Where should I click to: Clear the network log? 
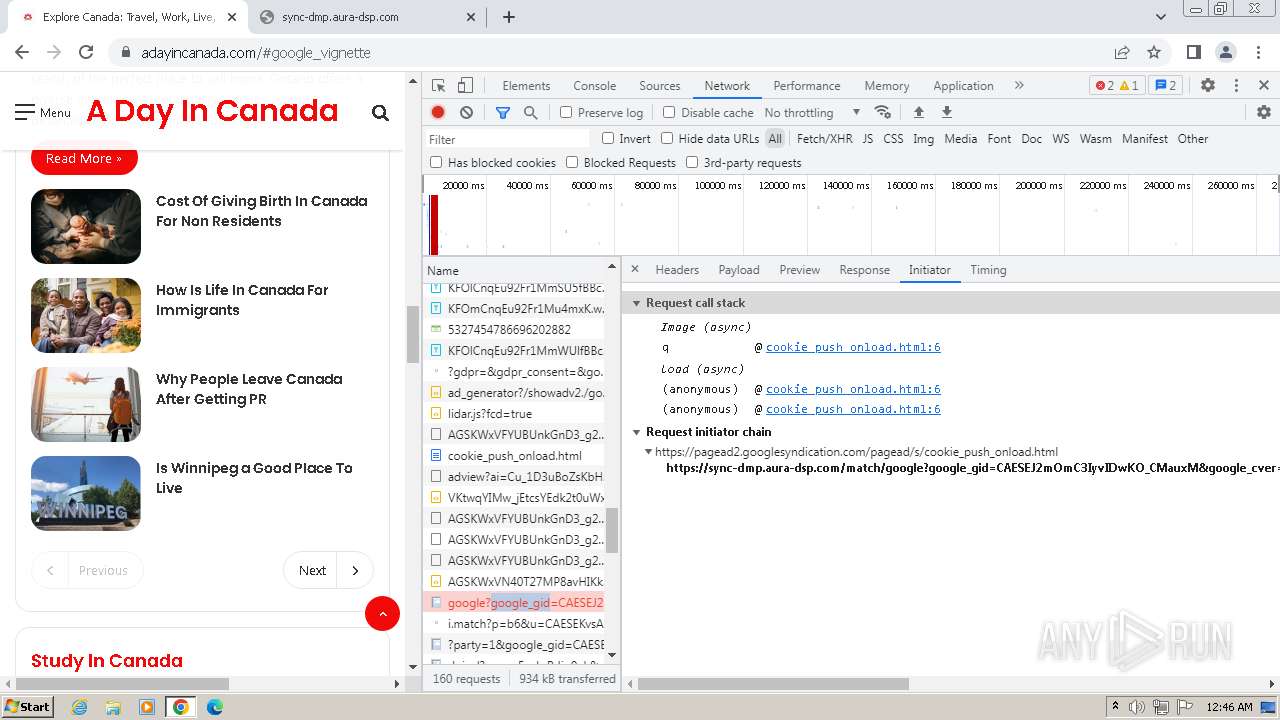466,113
